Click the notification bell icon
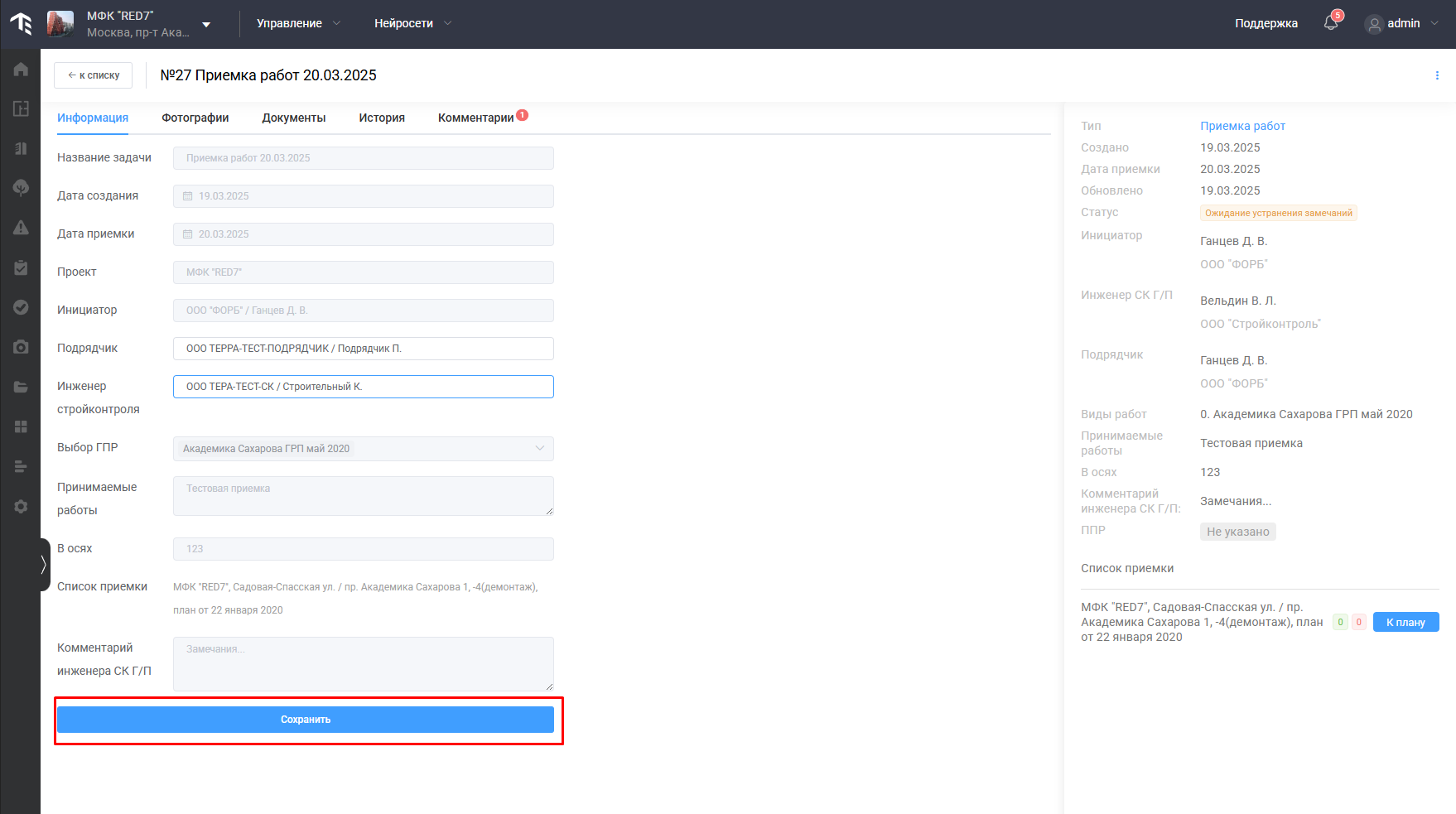1456x814 pixels. tap(1331, 23)
